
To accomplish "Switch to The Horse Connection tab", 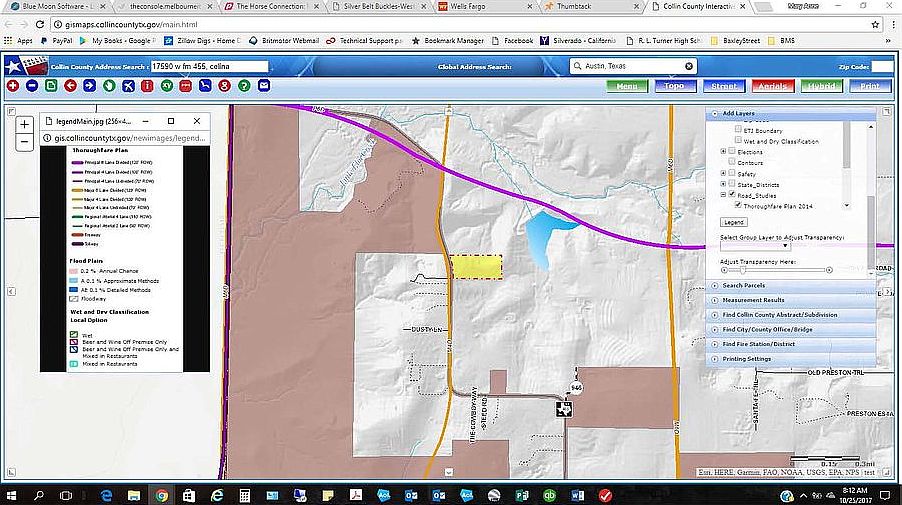I will pyautogui.click(x=271, y=6).
